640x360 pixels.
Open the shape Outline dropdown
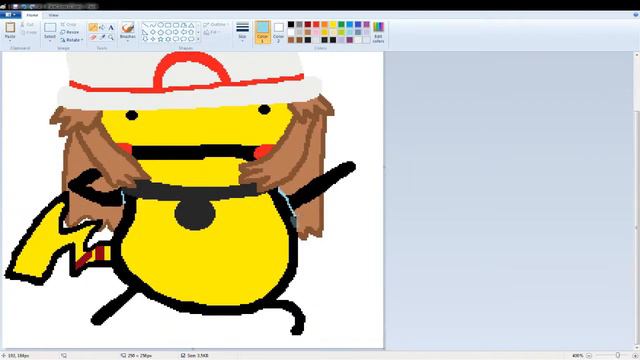pos(216,24)
